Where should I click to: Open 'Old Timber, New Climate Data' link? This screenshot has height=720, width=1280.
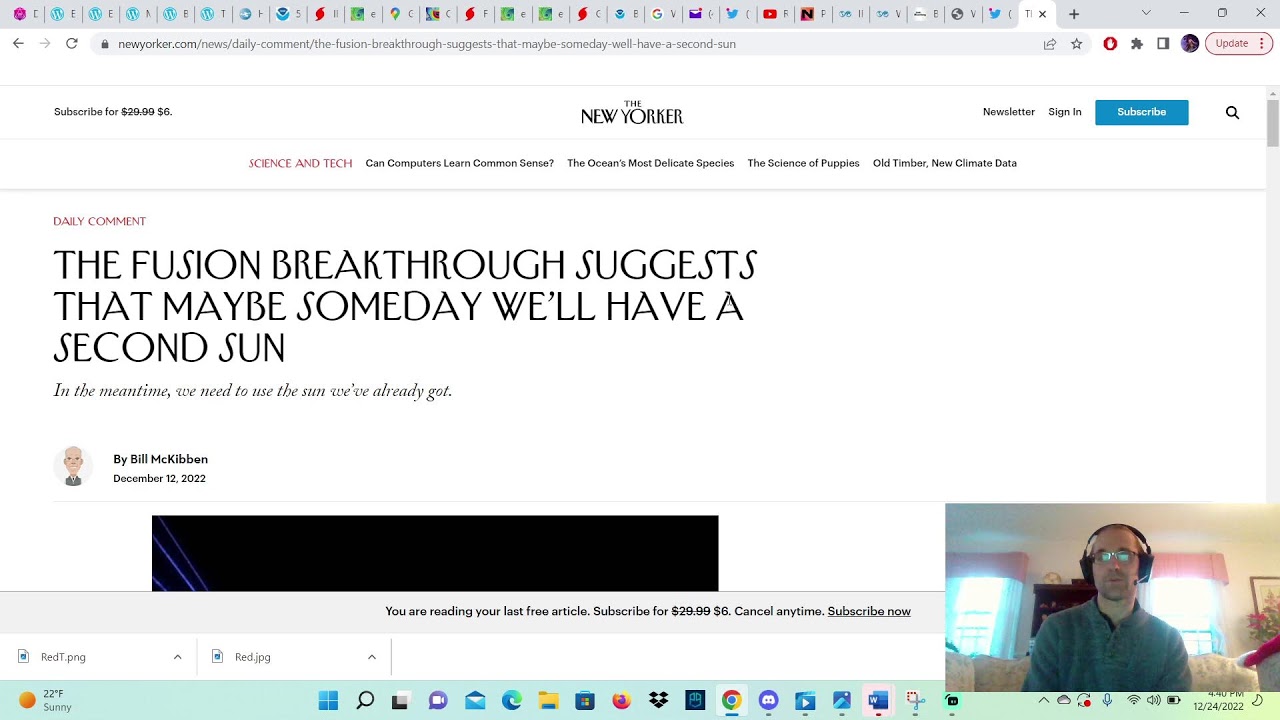click(x=944, y=163)
